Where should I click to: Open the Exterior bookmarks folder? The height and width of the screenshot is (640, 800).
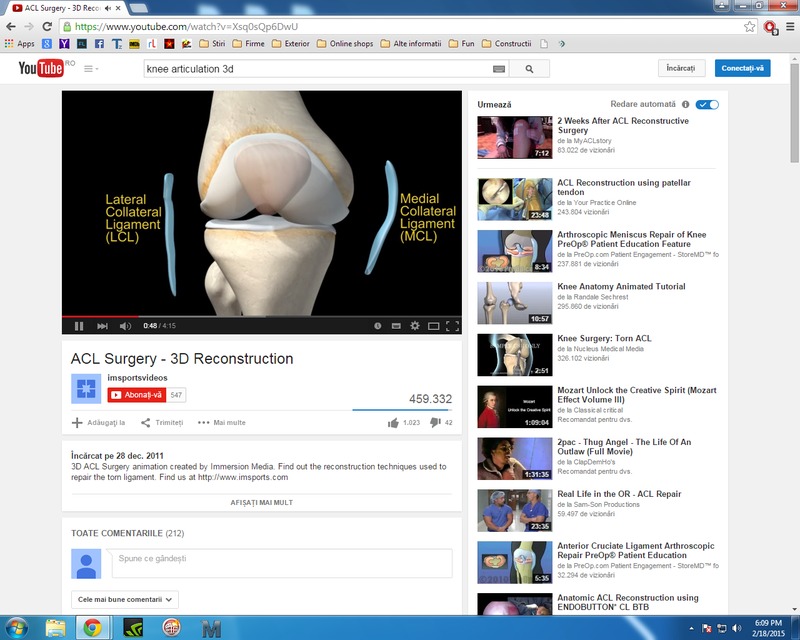(x=291, y=44)
